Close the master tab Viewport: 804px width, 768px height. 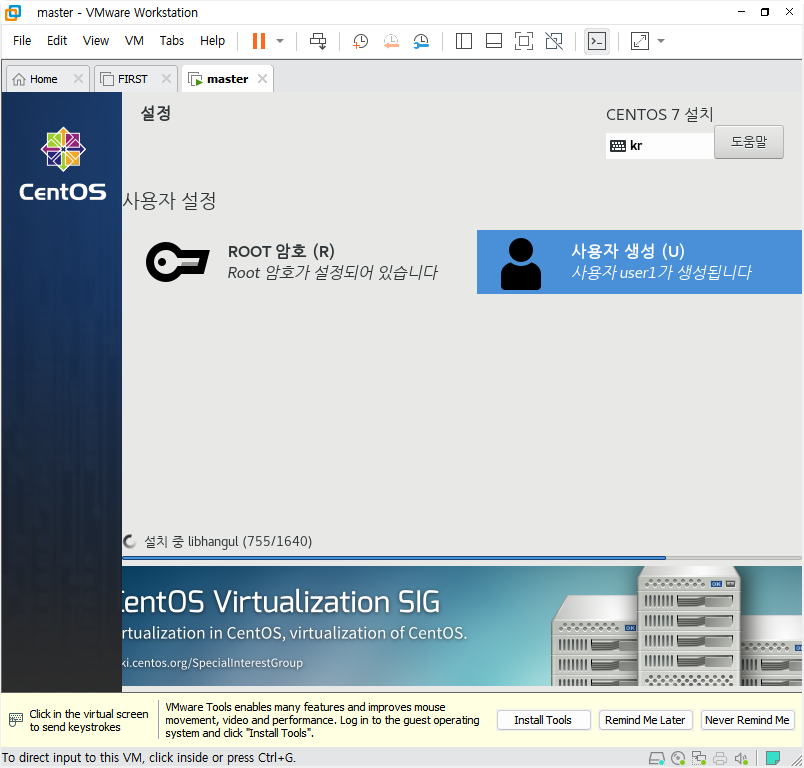click(x=262, y=78)
